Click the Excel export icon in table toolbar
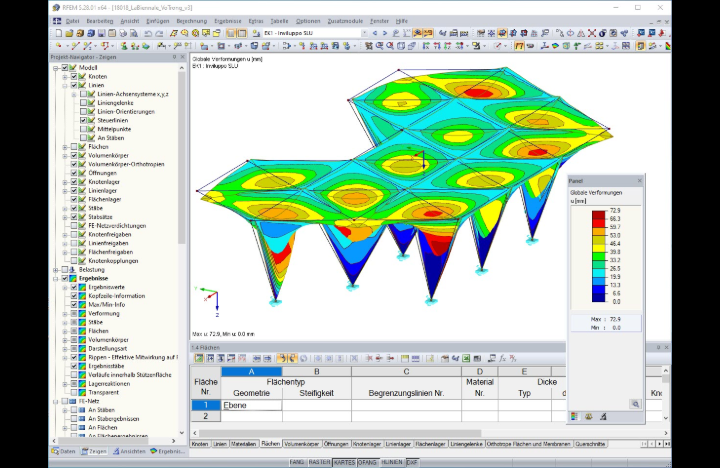 pos(466,358)
